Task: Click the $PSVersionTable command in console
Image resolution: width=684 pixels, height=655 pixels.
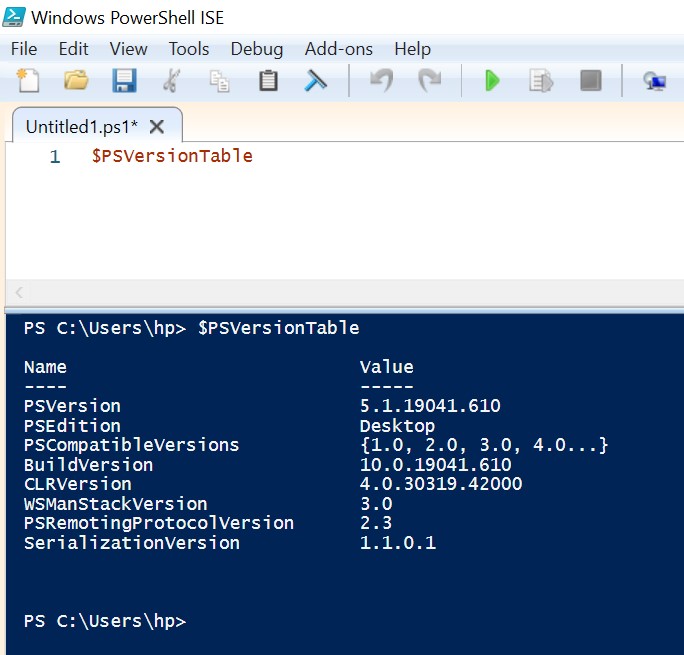Action: coord(279,328)
